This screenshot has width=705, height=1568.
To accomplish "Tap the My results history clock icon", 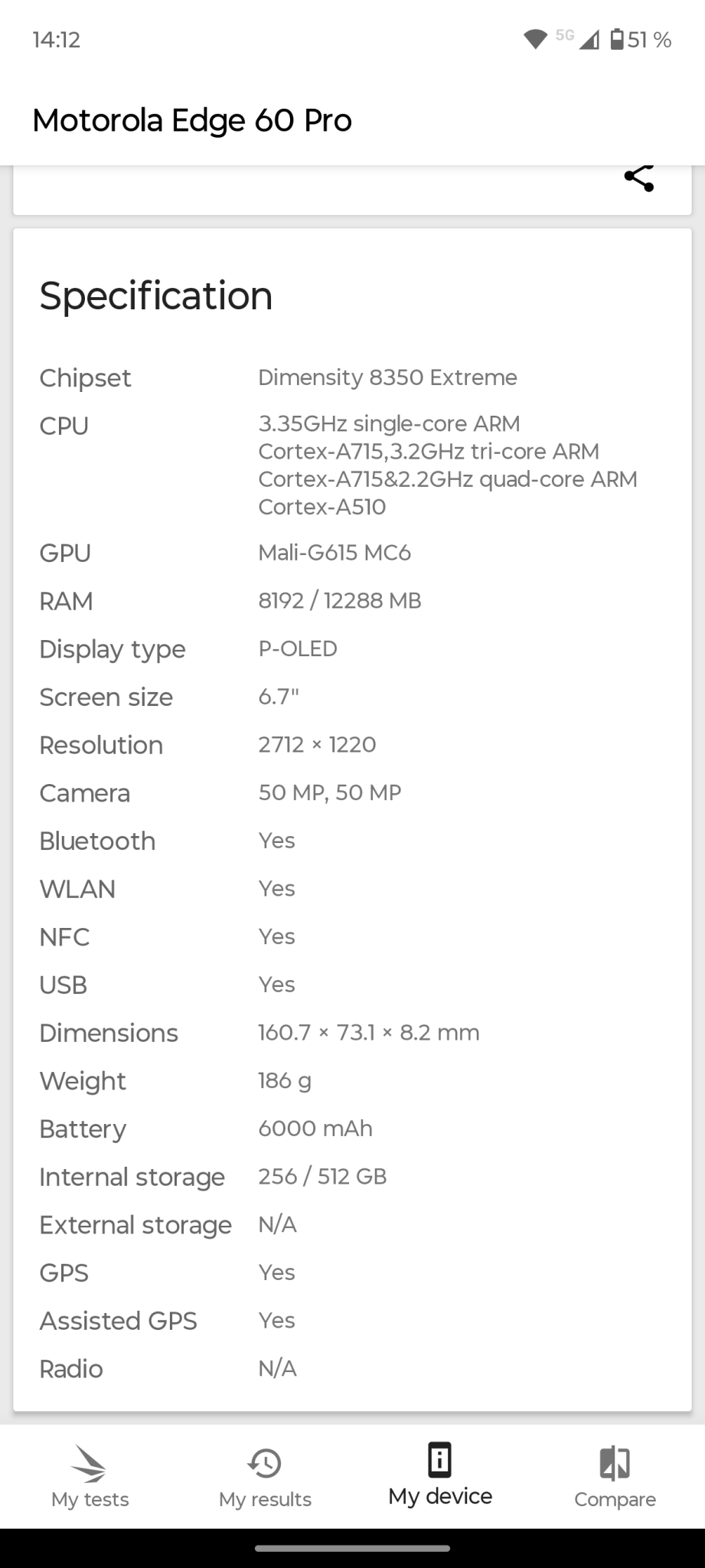I will coord(265,1463).
